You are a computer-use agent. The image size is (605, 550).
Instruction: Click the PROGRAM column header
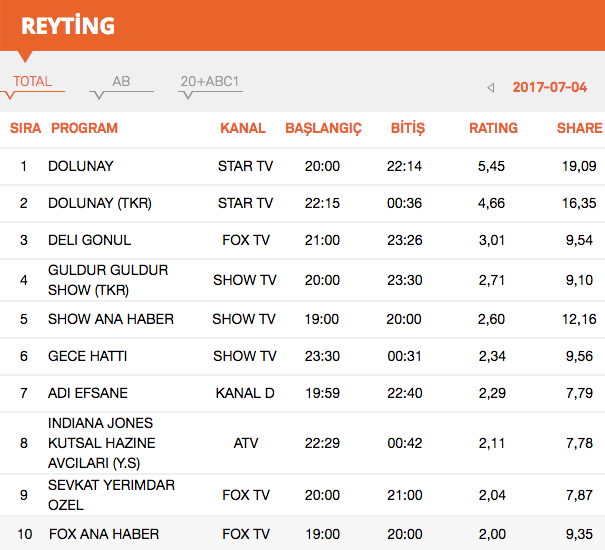[x=84, y=128]
